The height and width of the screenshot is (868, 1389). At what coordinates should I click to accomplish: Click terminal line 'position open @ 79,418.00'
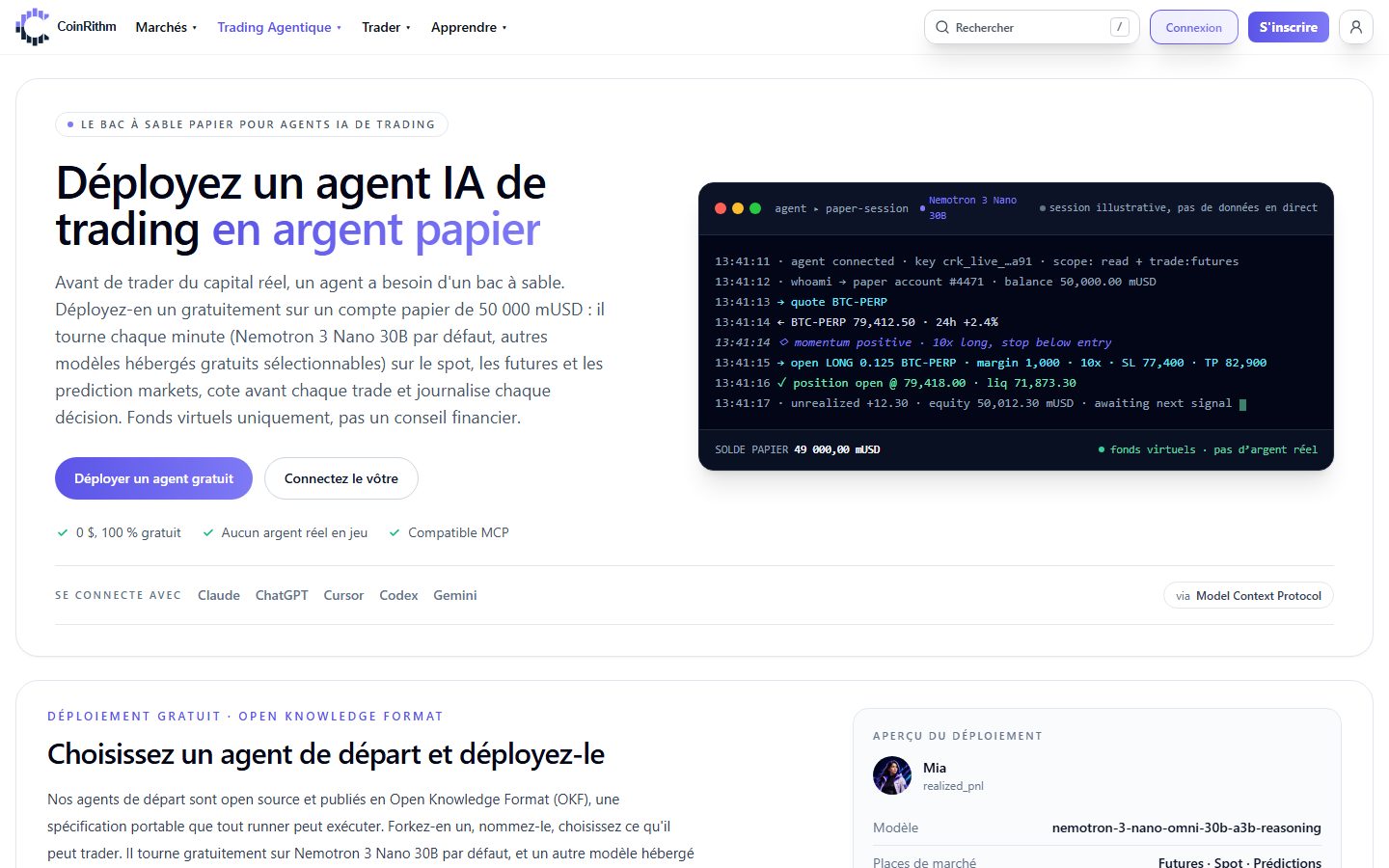tap(895, 383)
